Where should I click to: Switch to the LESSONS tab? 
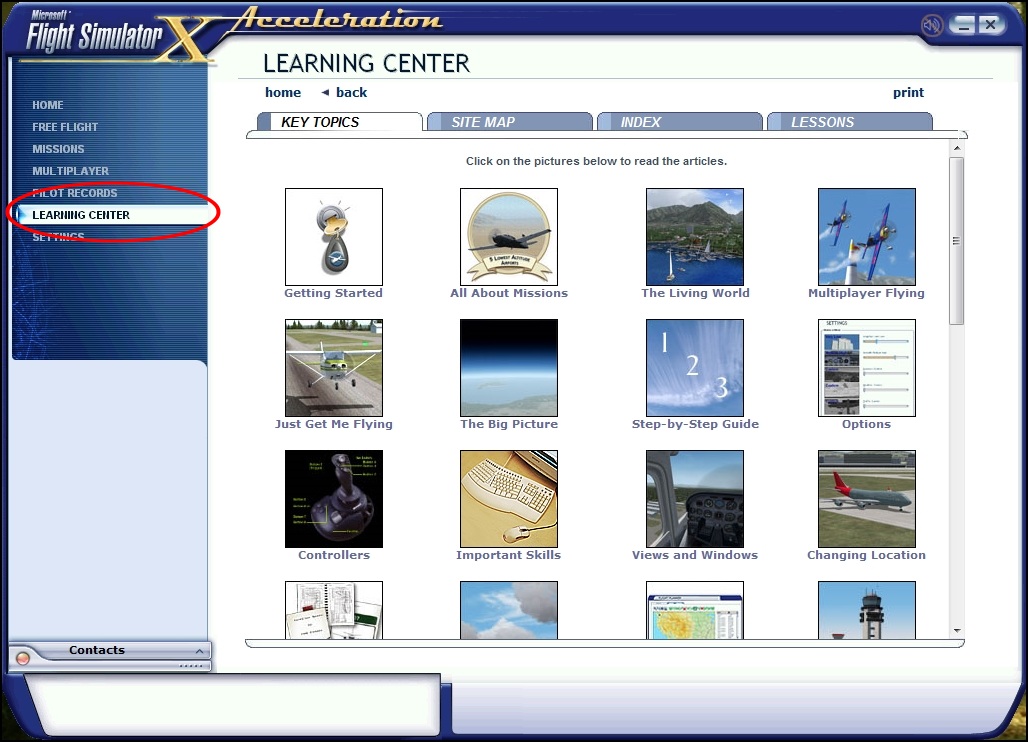850,122
